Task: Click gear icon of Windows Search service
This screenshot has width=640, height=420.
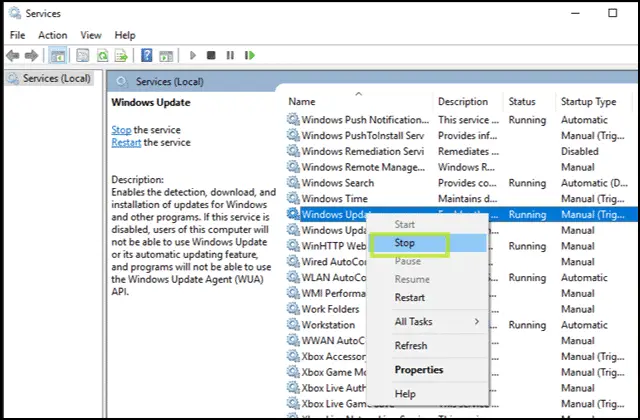Action: pyautogui.click(x=293, y=182)
